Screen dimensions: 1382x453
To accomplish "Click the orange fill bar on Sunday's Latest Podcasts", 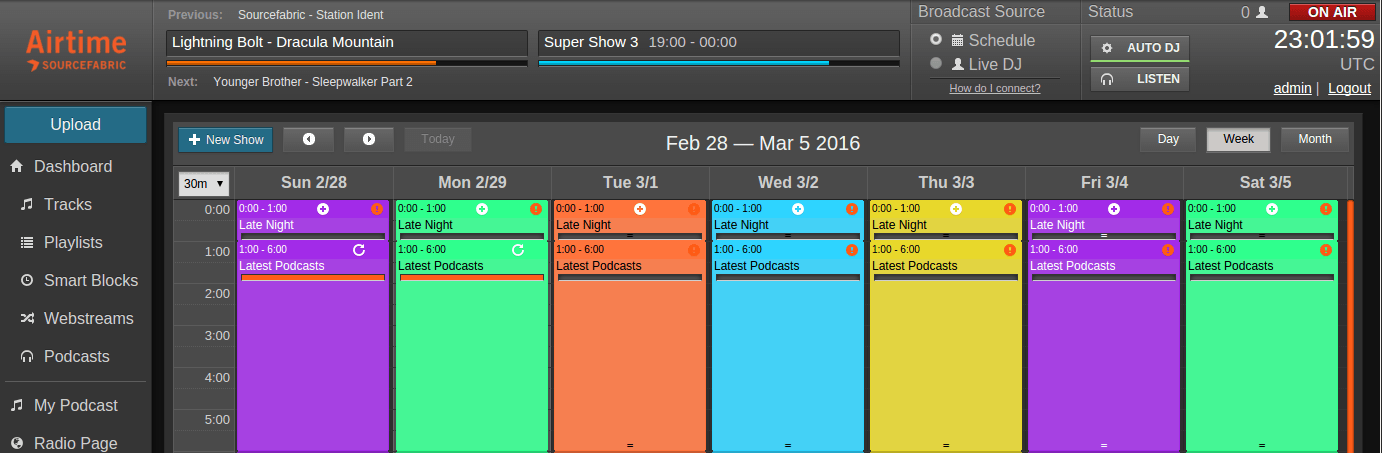I will [313, 278].
